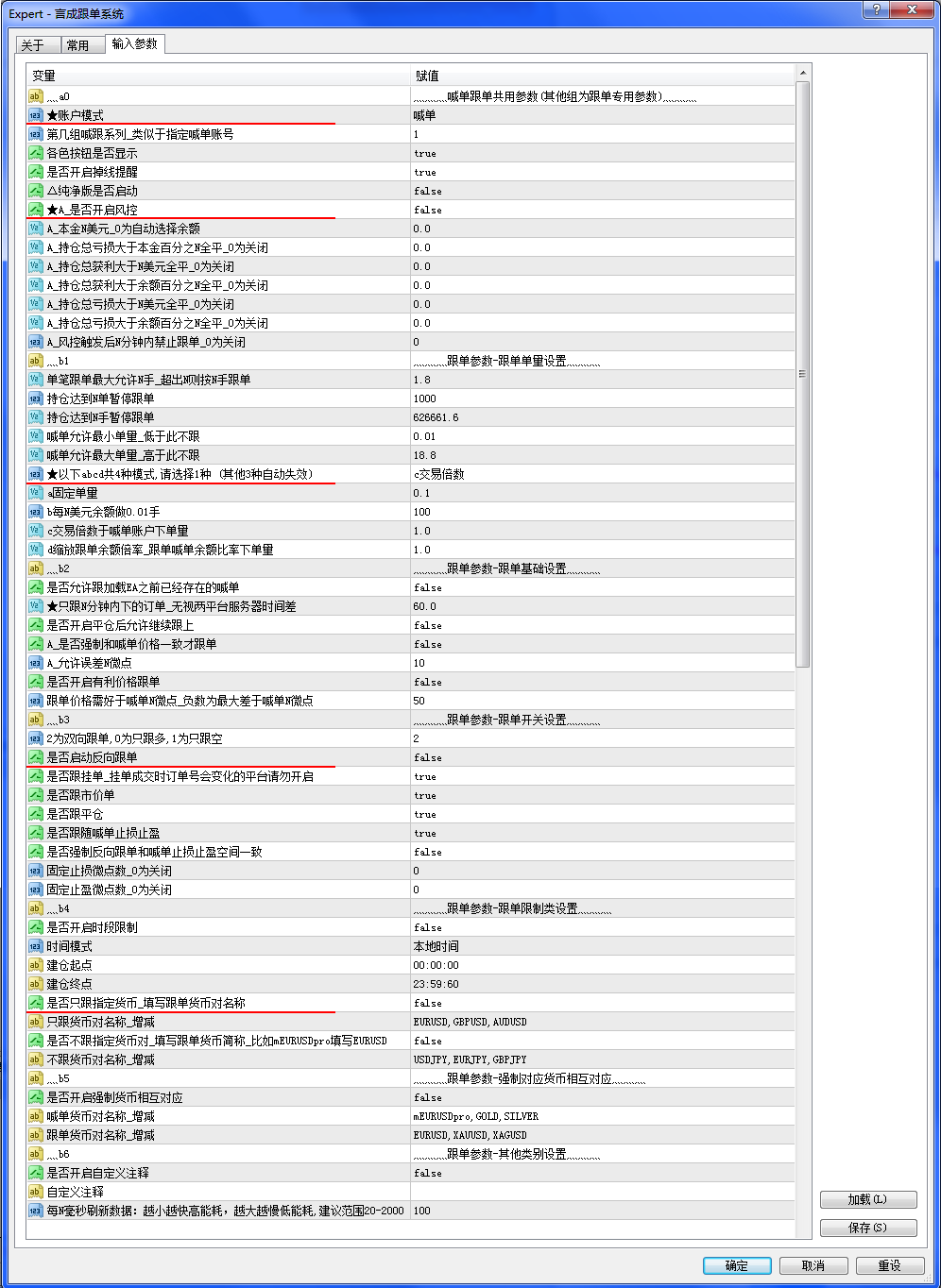Image resolution: width=941 pixels, height=1288 pixels.
Task: Click the double-type icon beside a固定单量
Action: 35,493
